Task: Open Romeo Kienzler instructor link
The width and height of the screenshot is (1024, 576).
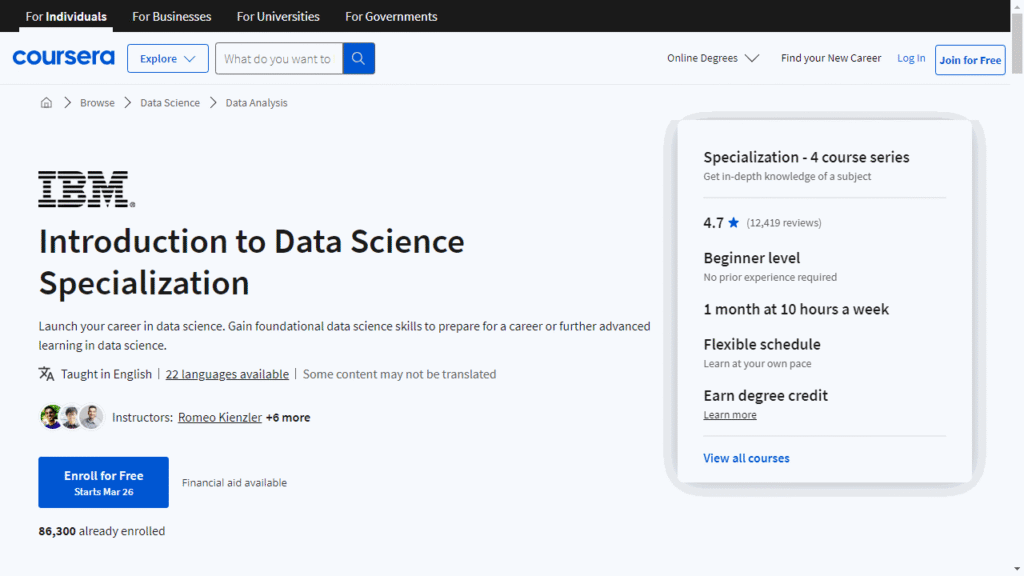Action: coord(219,417)
